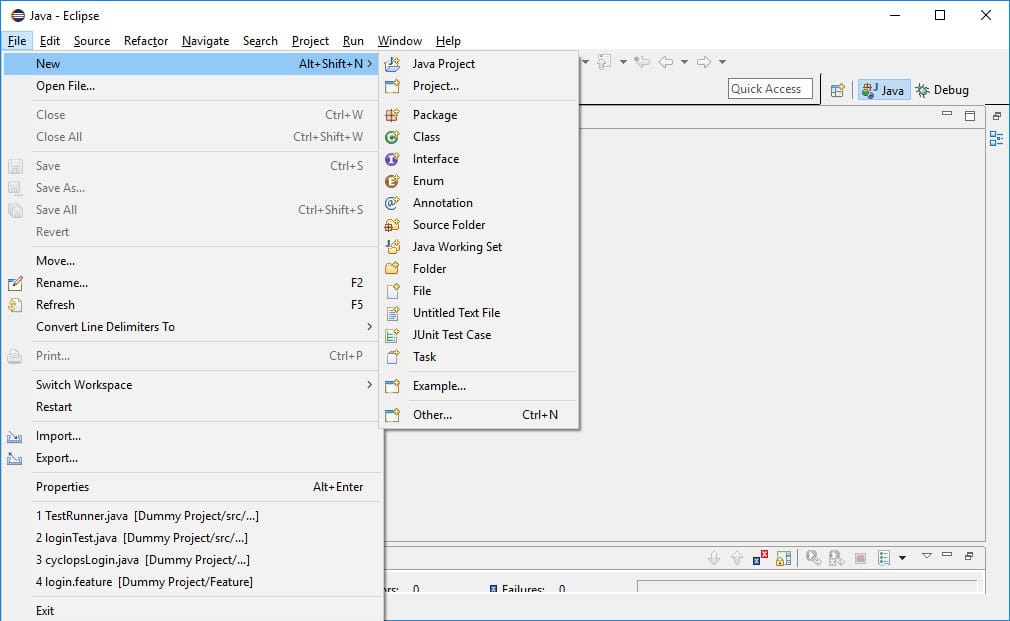Select File in the New submenu
Screen dimensions: 1010x621
479,291
